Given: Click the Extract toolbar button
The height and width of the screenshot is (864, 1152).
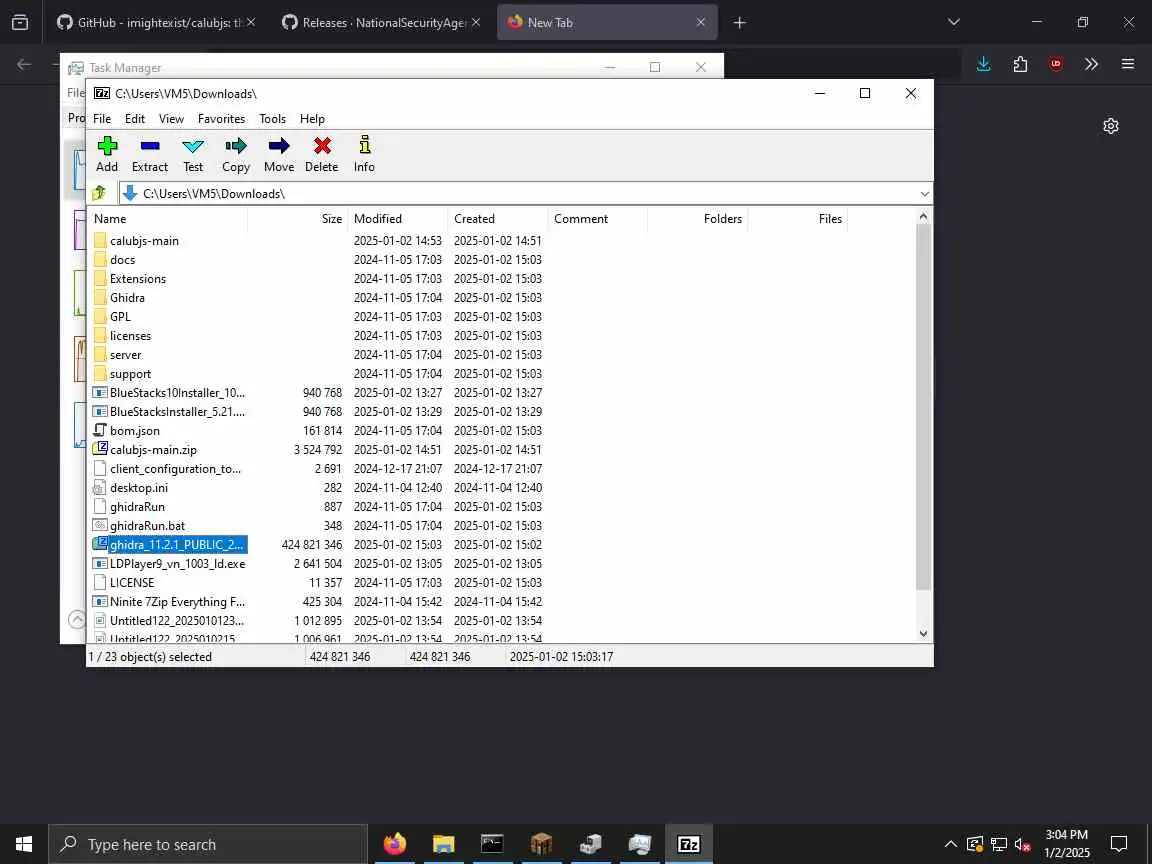Looking at the screenshot, I should click(150, 155).
